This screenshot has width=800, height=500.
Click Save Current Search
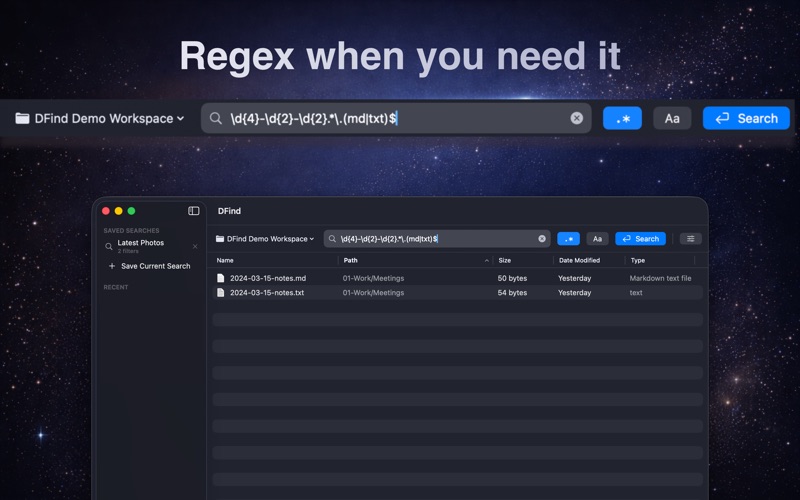point(156,266)
